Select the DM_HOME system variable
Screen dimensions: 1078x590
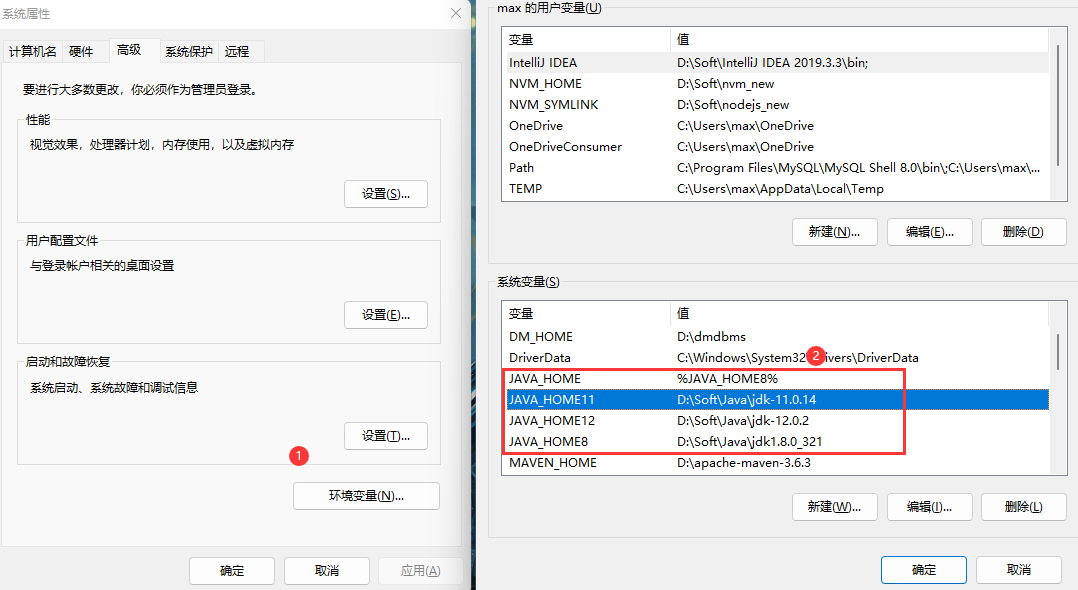(776, 337)
